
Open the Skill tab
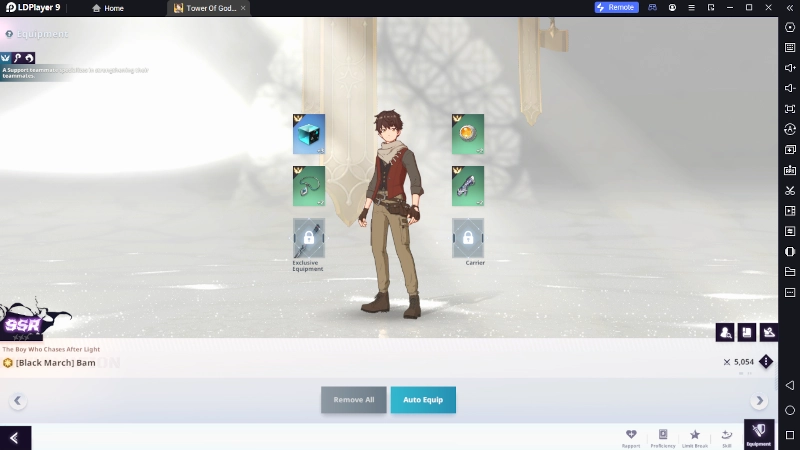(727, 438)
